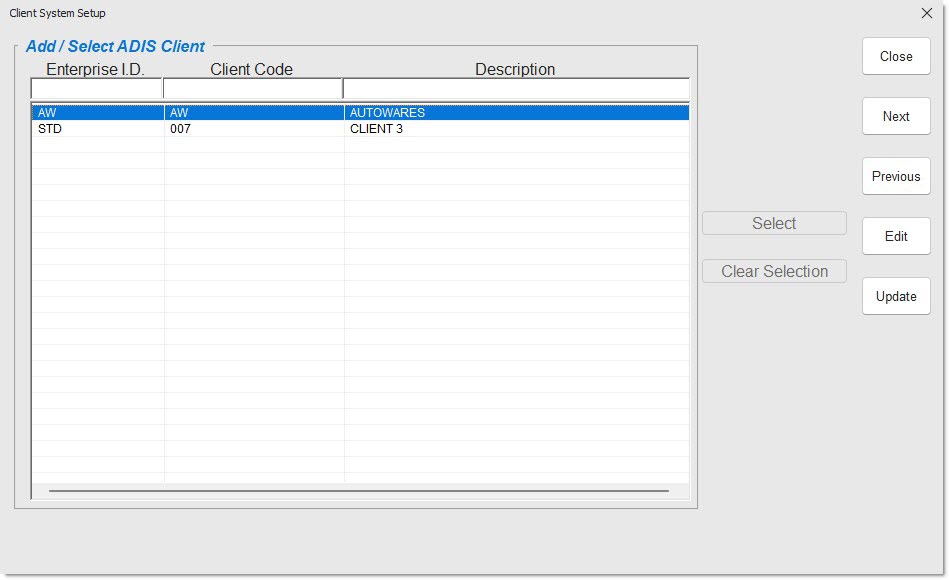Screen dimensions: 949x580
Task: Click the Clear Selection button
Action: [774, 272]
